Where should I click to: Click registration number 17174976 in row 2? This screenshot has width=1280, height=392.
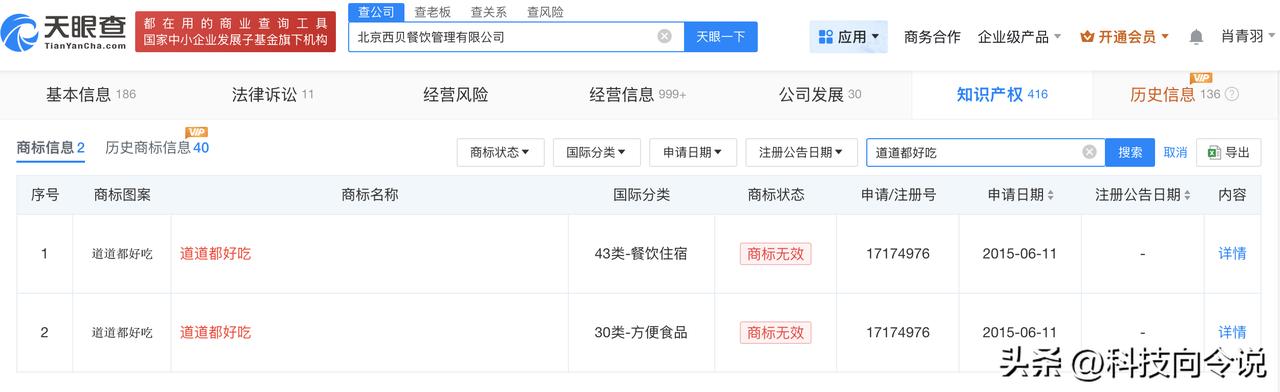(x=897, y=332)
